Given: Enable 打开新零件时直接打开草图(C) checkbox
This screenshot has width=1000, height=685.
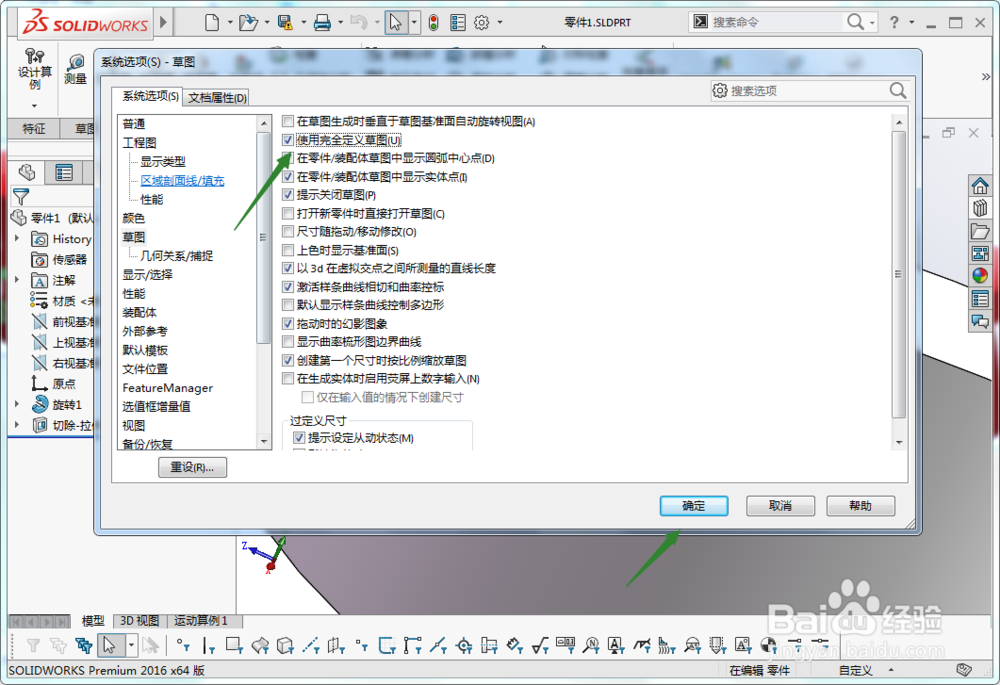Looking at the screenshot, I should point(288,213).
